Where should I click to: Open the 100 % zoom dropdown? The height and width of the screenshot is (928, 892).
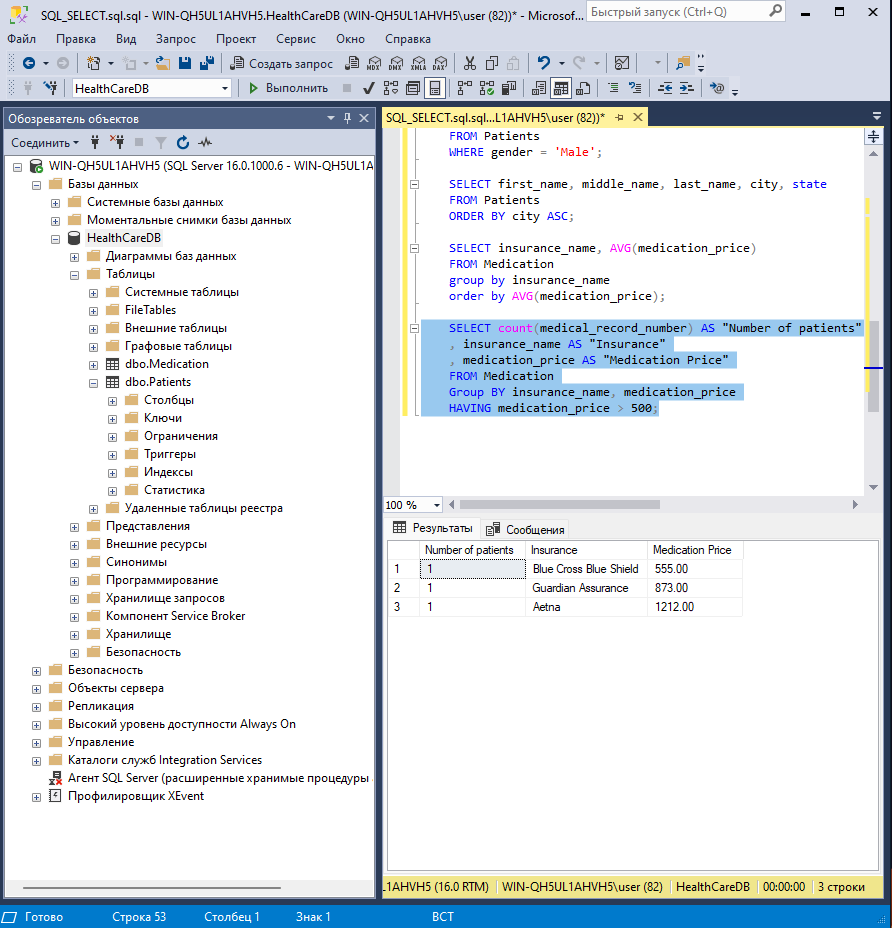point(436,505)
